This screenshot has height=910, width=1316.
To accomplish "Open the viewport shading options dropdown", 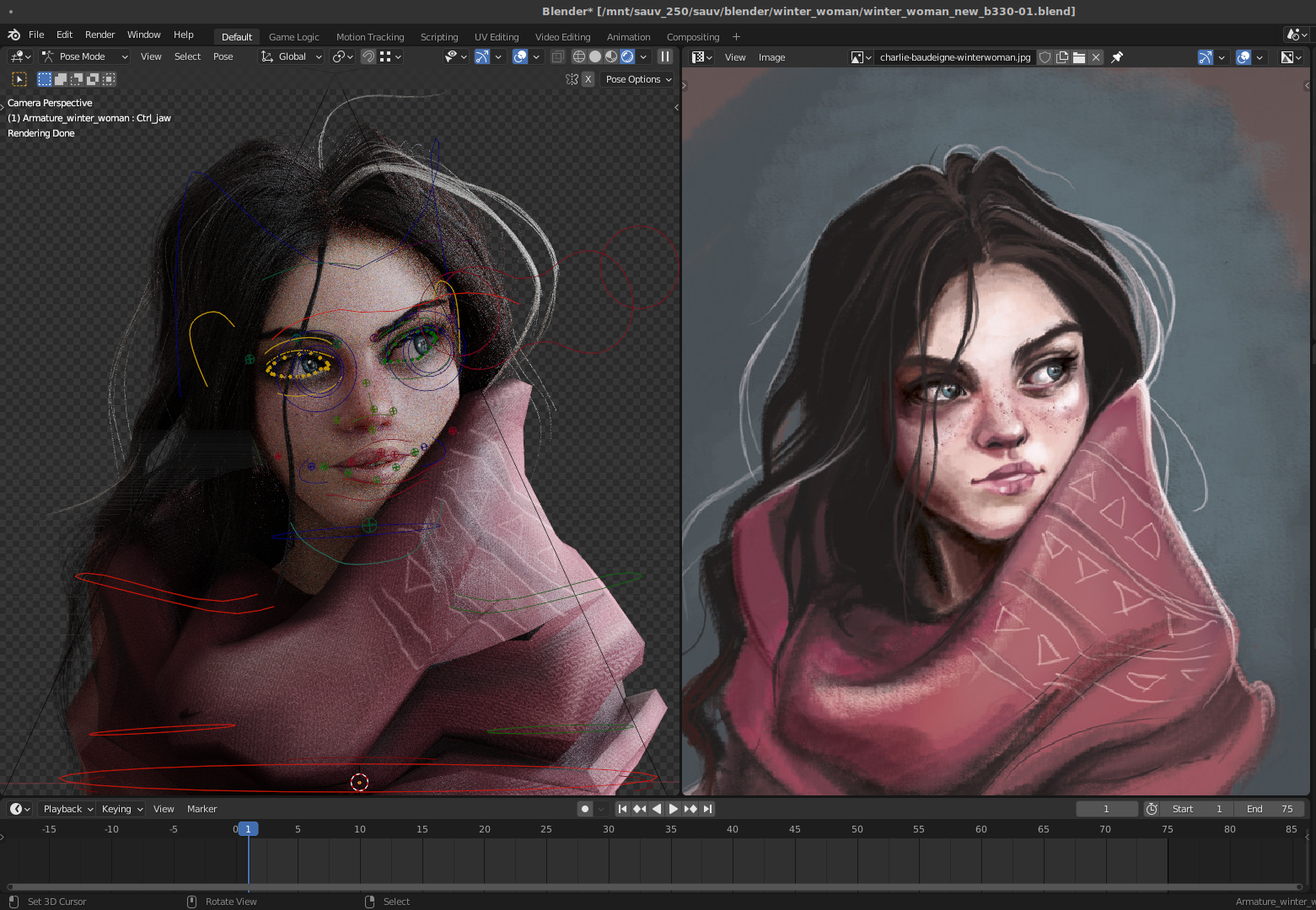I will pyautogui.click(x=643, y=56).
